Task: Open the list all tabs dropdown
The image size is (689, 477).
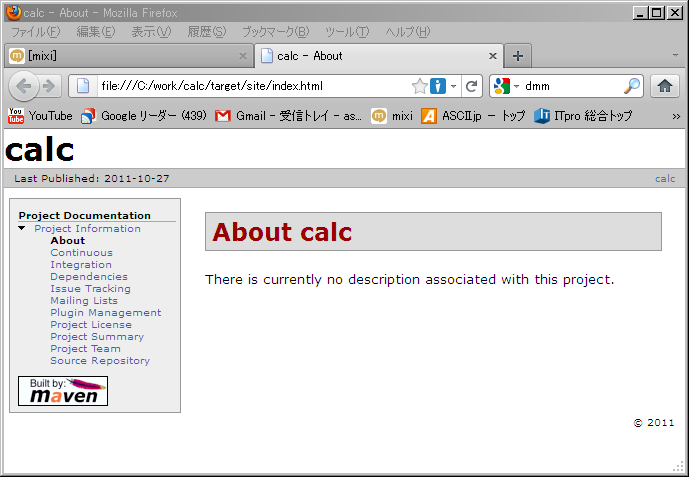Action: (x=675, y=56)
